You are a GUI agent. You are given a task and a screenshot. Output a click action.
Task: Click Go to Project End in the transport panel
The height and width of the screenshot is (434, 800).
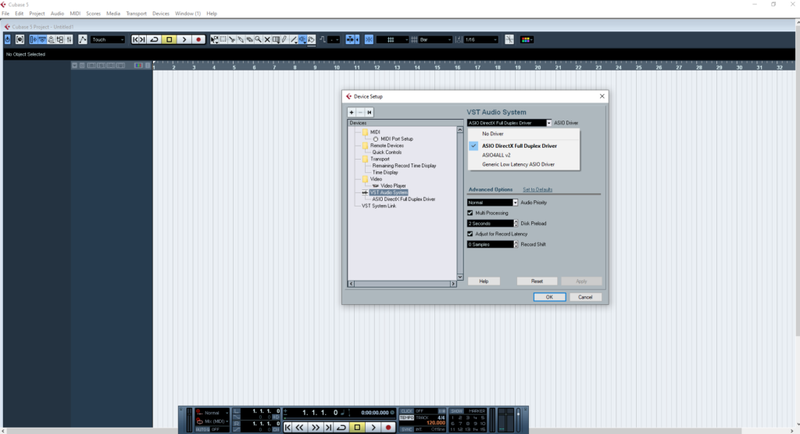(x=328, y=427)
